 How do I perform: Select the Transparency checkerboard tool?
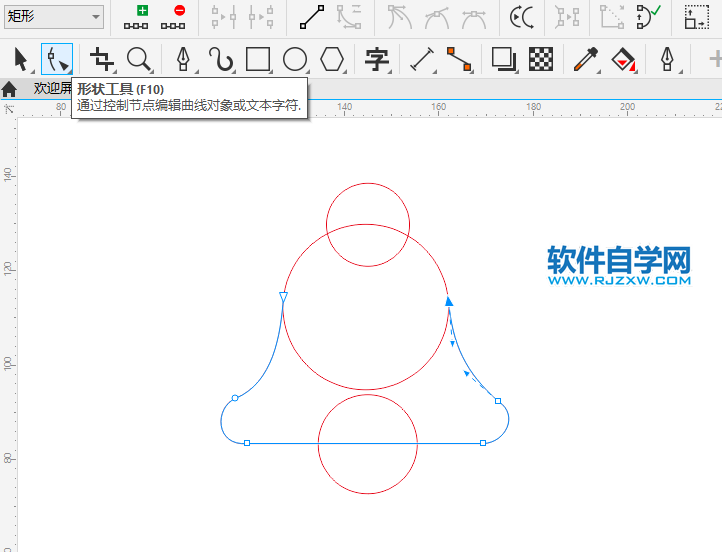(x=541, y=59)
